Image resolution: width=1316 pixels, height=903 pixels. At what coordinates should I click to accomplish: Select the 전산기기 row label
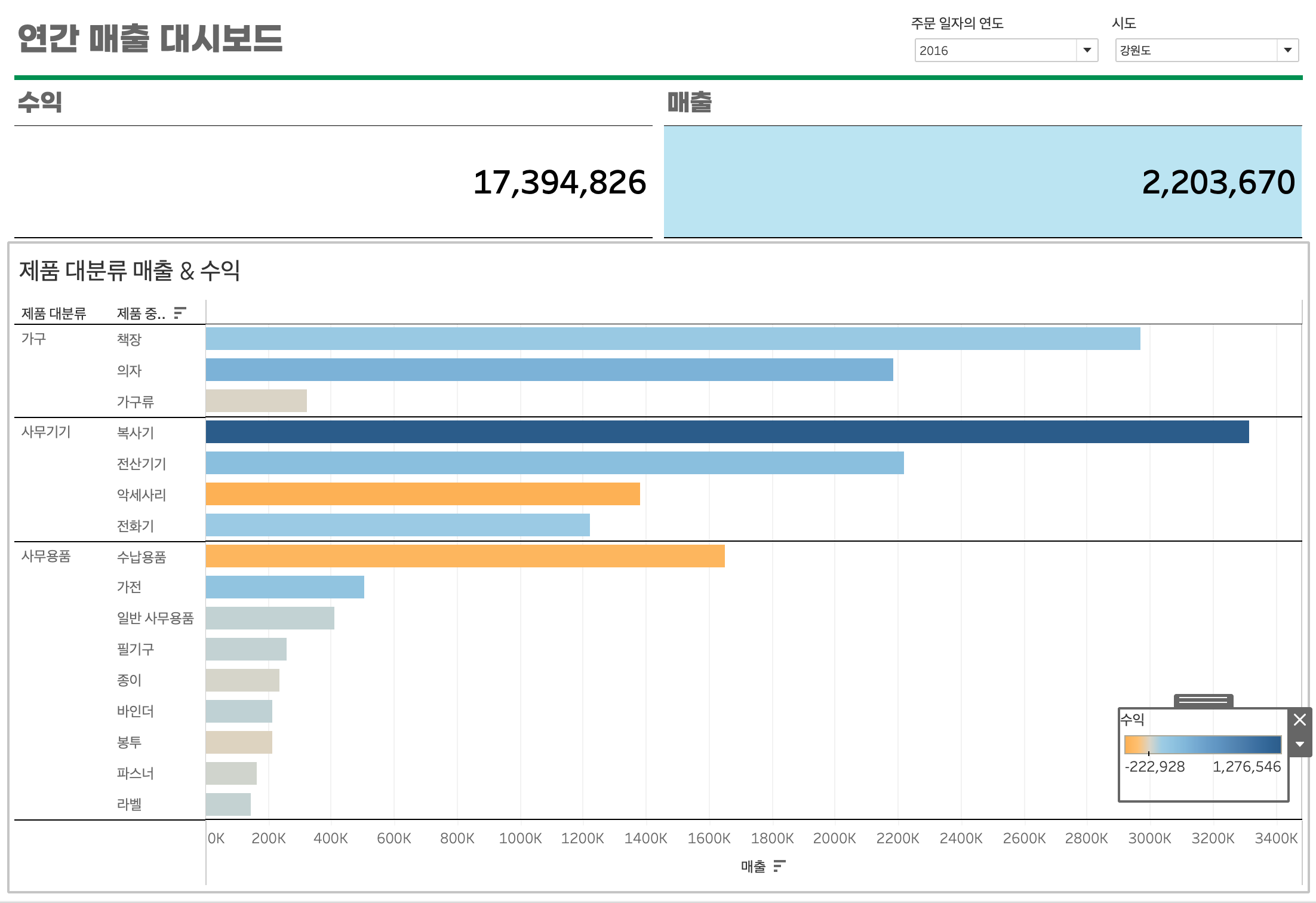coord(142,463)
